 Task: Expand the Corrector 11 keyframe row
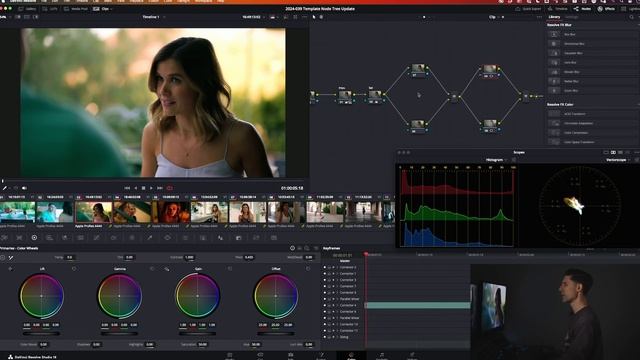(x=337, y=331)
